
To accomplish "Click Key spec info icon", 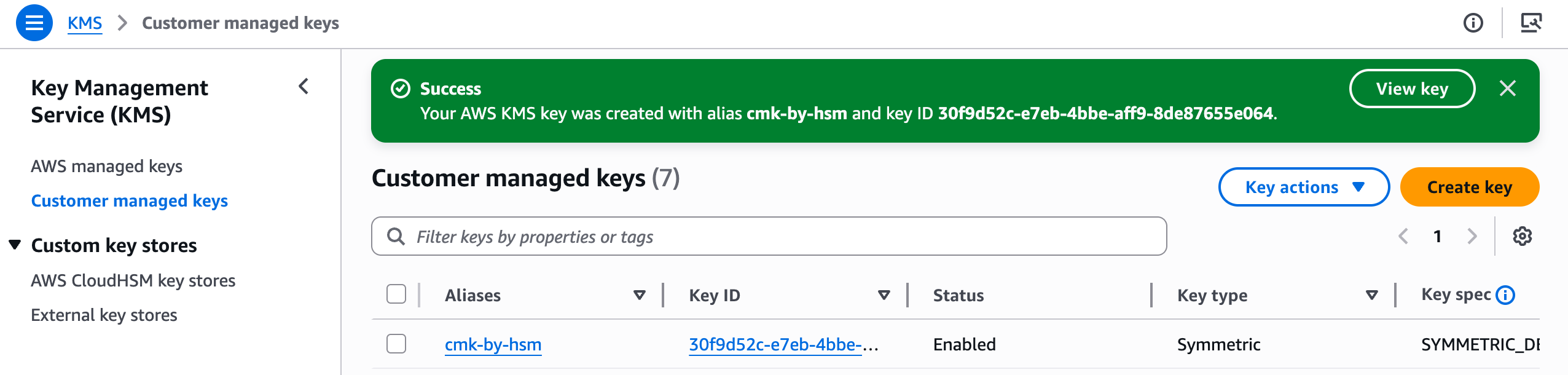I will [1505, 295].
